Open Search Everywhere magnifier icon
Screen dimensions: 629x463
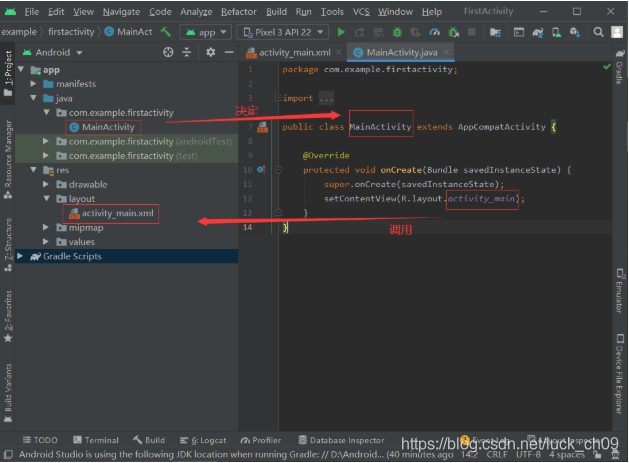(x=598, y=32)
